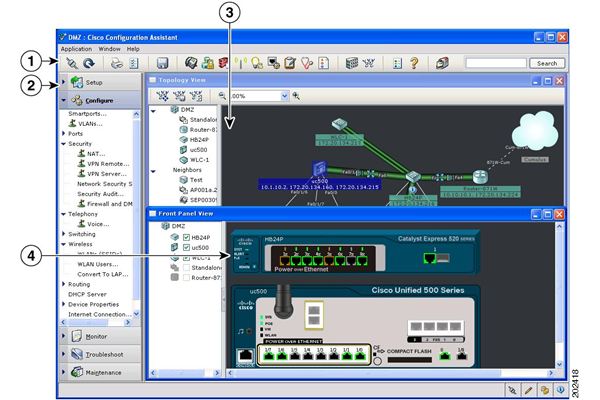Image resolution: width=600 pixels, height=400 pixels.
Task: Click the Save floppy disk icon
Action: pos(163,63)
